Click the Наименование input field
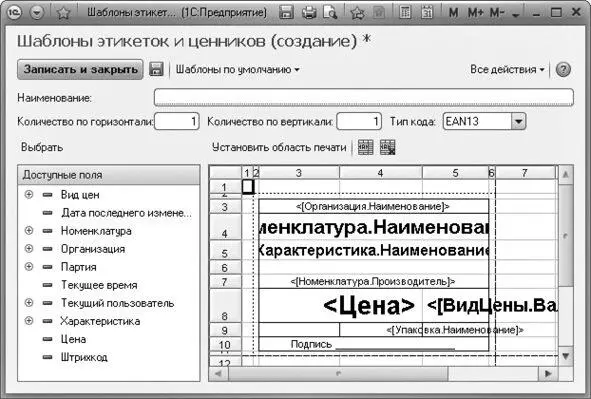 pos(364,98)
